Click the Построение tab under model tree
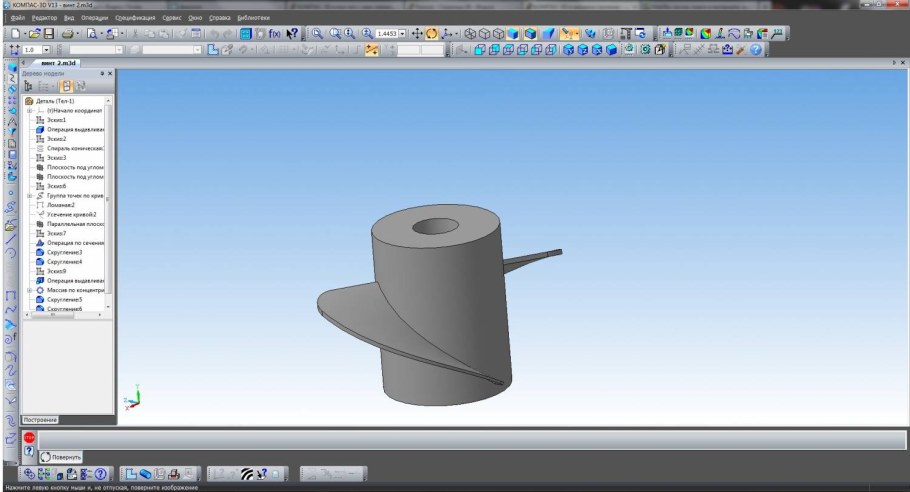 [40, 419]
